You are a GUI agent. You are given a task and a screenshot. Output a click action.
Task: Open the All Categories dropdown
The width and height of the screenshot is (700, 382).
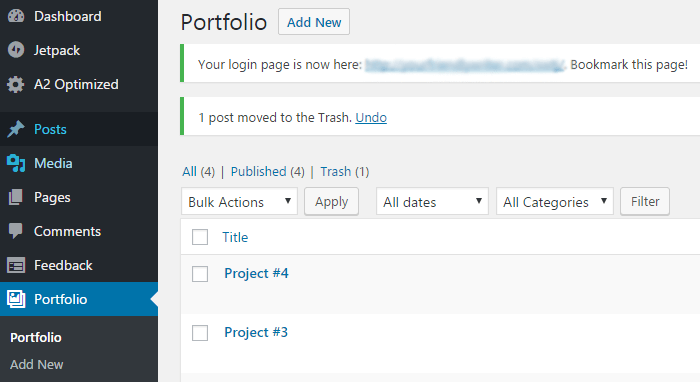tap(555, 202)
